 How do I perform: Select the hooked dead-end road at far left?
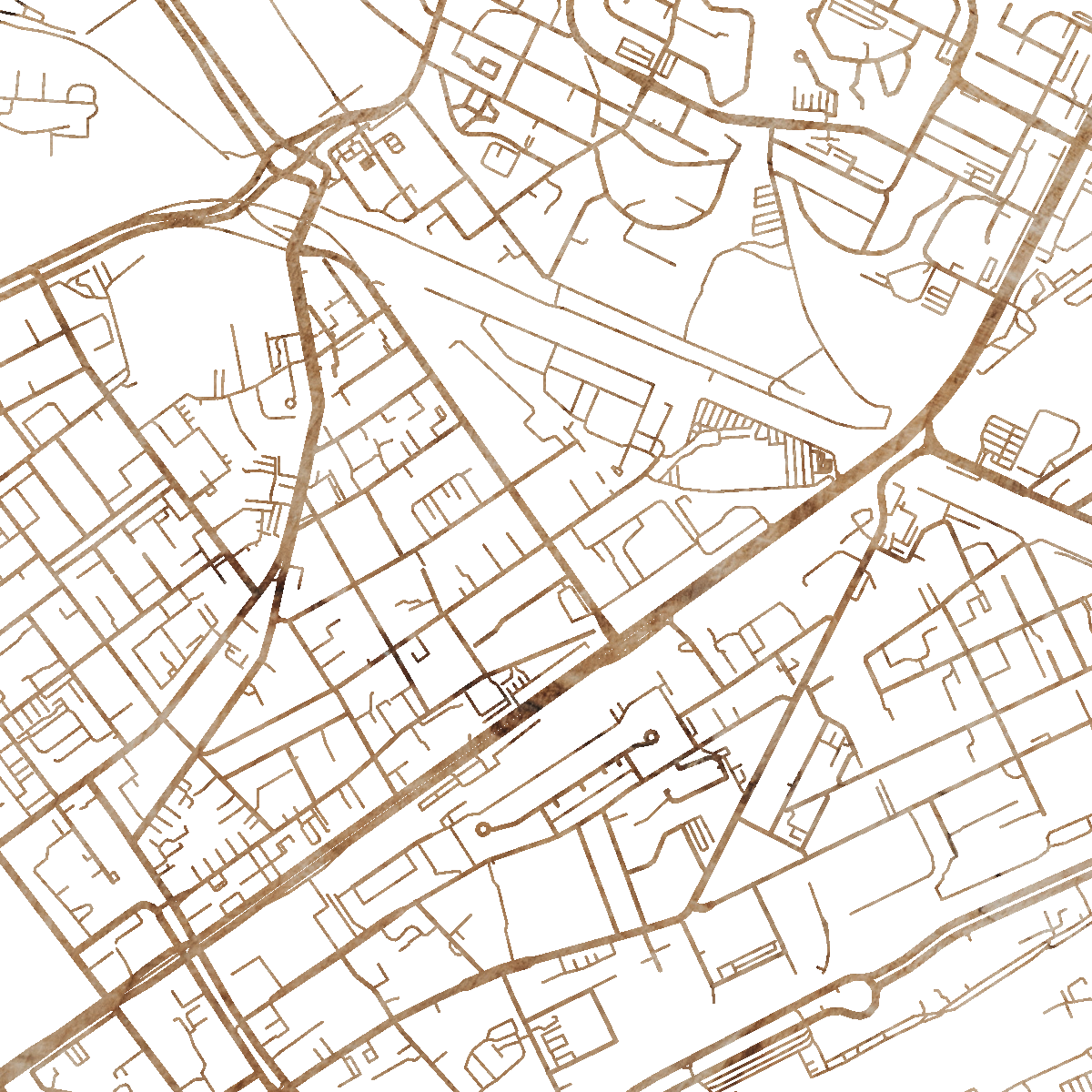82,96
